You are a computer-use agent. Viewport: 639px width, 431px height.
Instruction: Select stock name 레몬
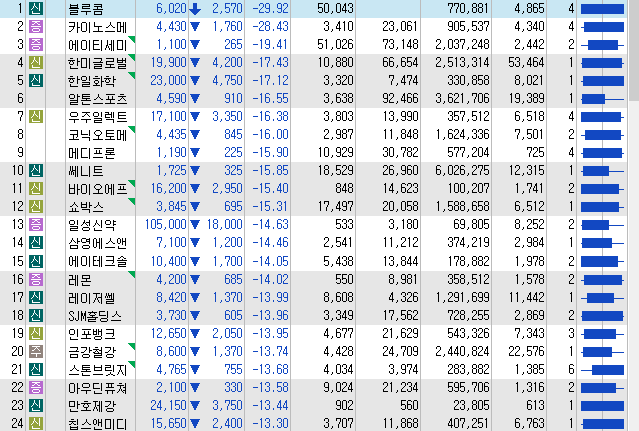[x=80, y=279]
